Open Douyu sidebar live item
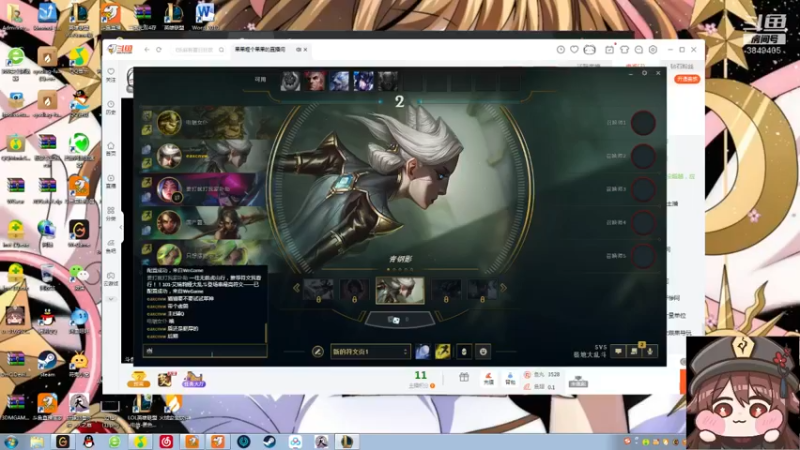 coord(111,182)
